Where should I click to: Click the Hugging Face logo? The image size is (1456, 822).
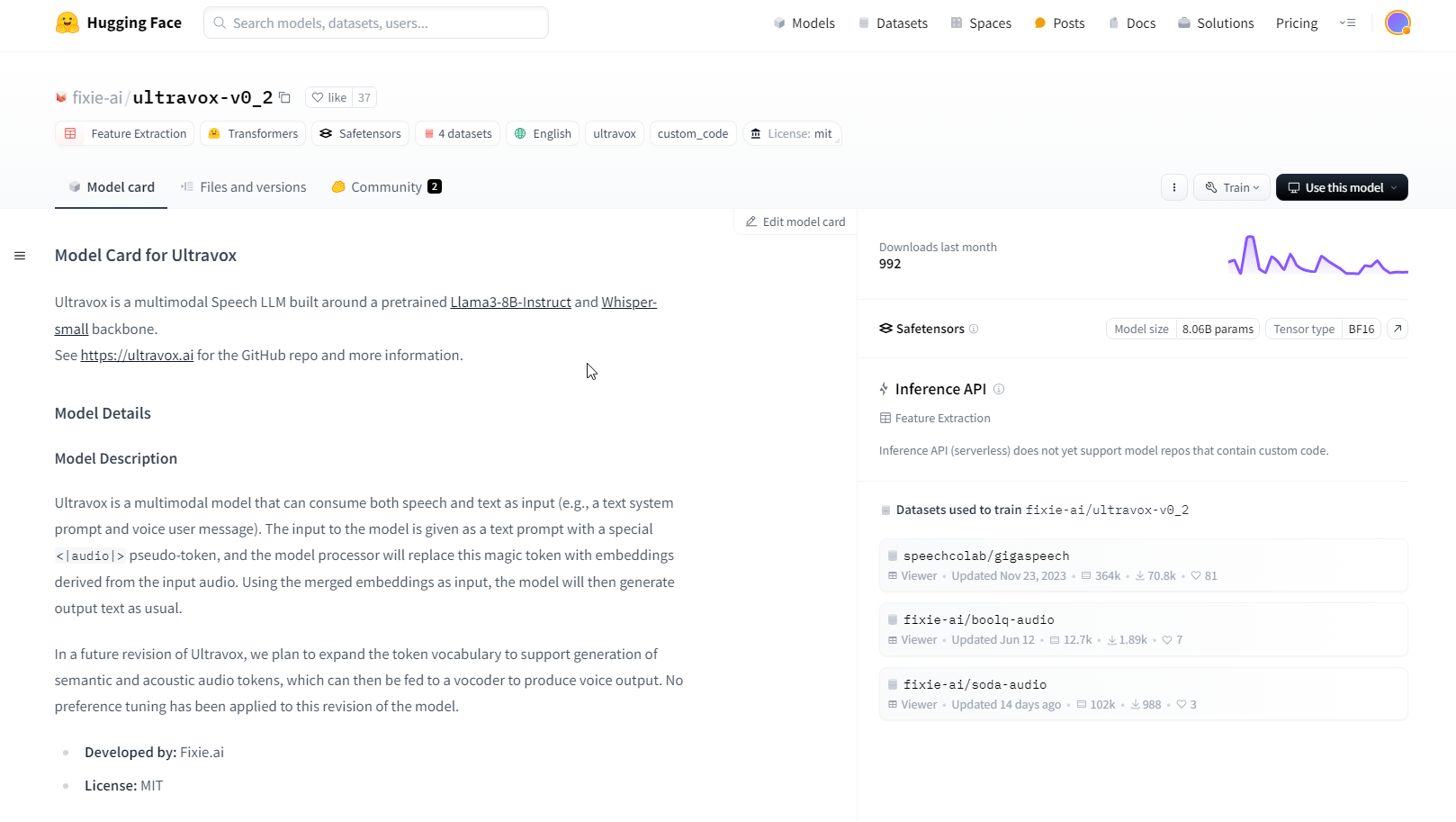click(x=118, y=23)
